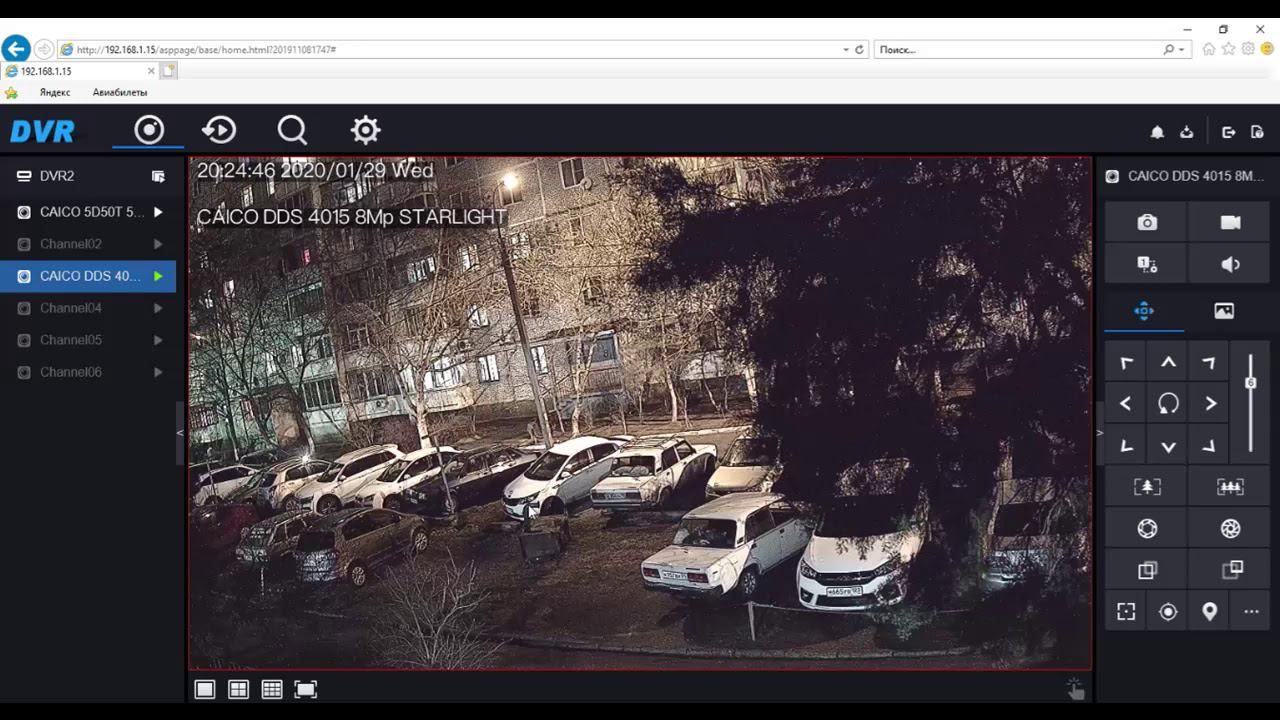Screen dimensions: 1280x720
Task: Click the download icon in header
Action: [1187, 132]
